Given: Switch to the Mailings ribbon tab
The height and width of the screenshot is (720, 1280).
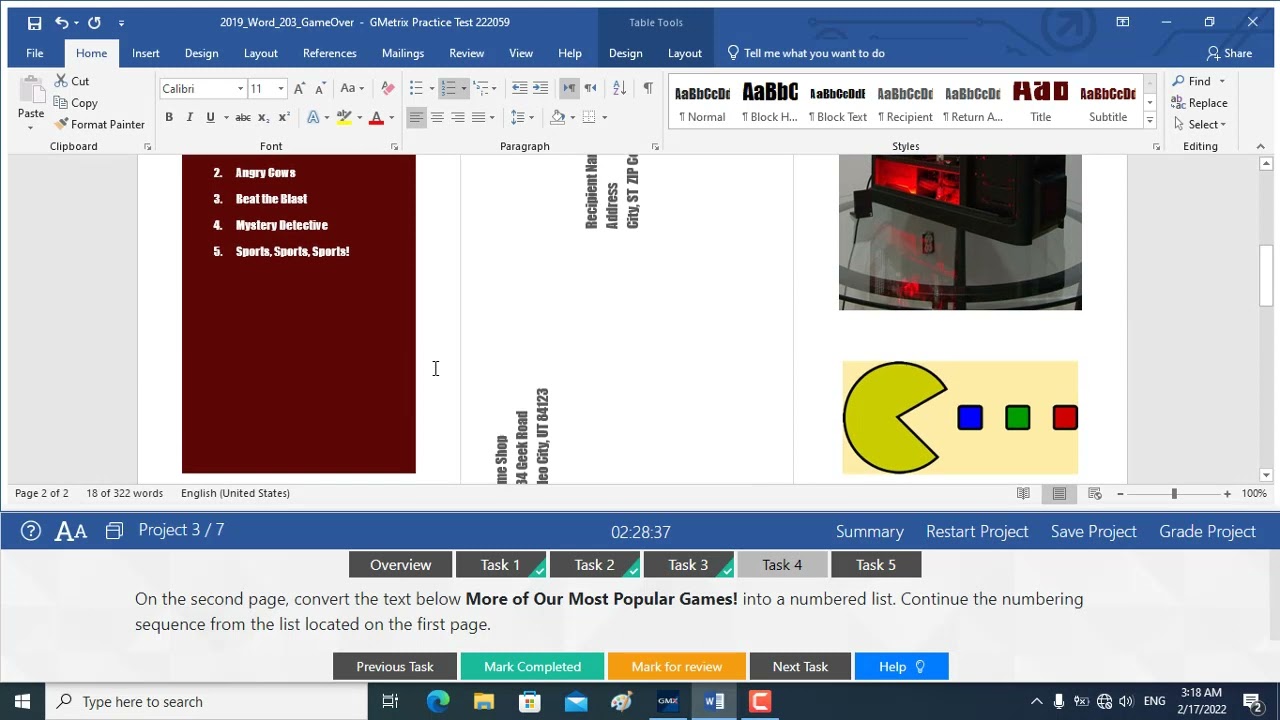Looking at the screenshot, I should coord(403,53).
